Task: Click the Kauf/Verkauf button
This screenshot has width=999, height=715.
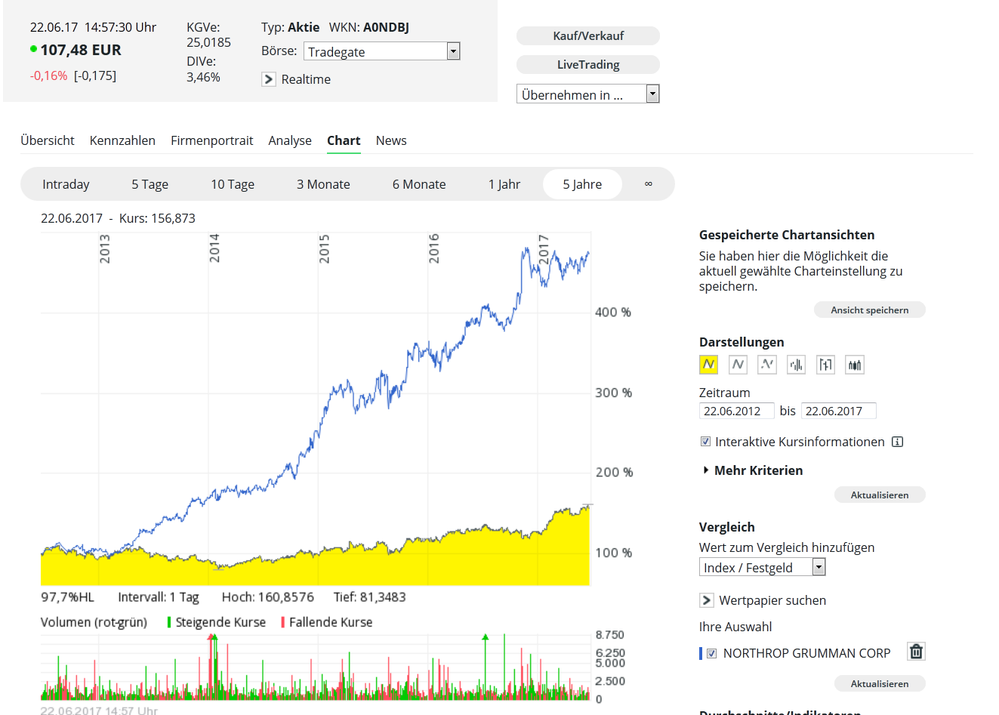Action: click(x=588, y=36)
